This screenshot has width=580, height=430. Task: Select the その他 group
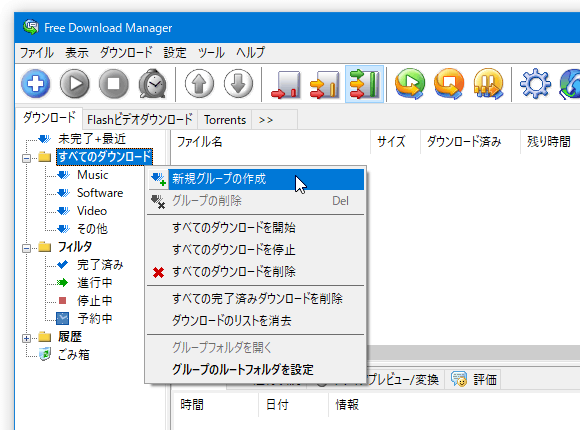92,229
